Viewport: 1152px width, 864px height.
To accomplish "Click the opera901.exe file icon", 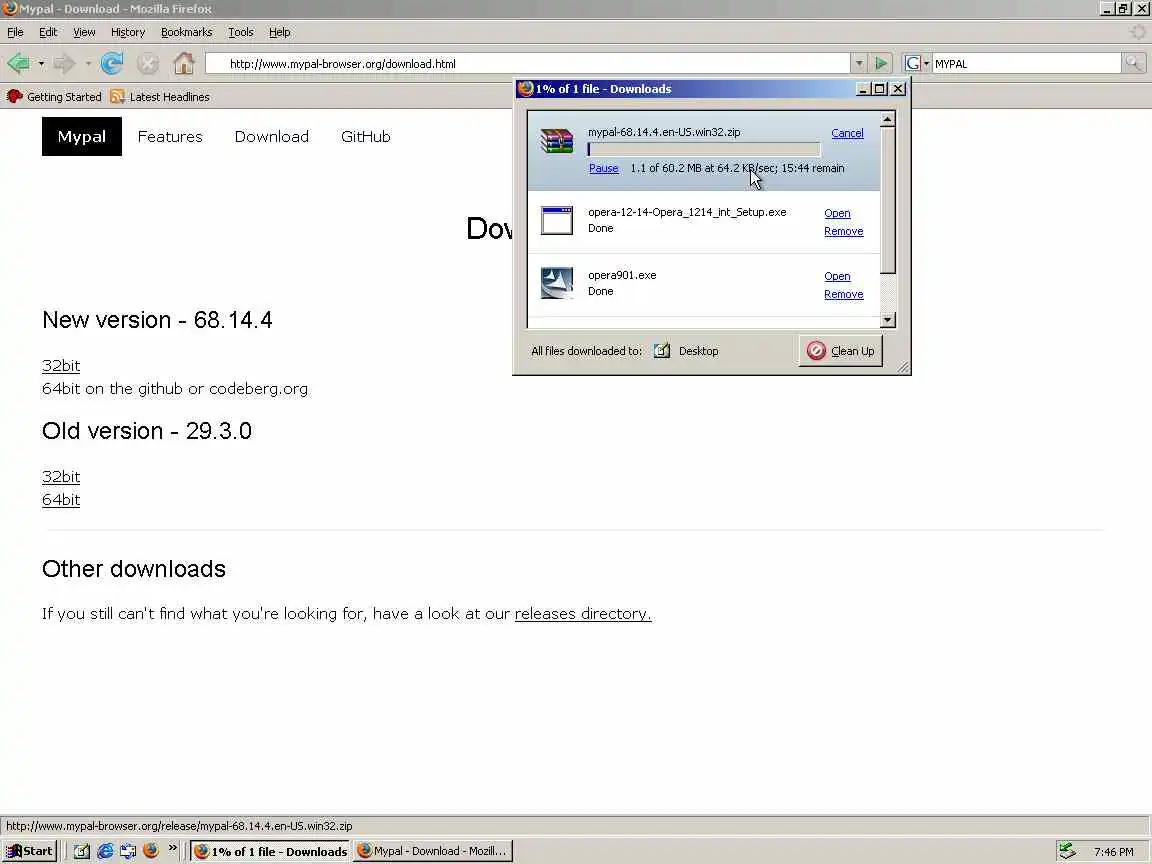I will (x=556, y=283).
